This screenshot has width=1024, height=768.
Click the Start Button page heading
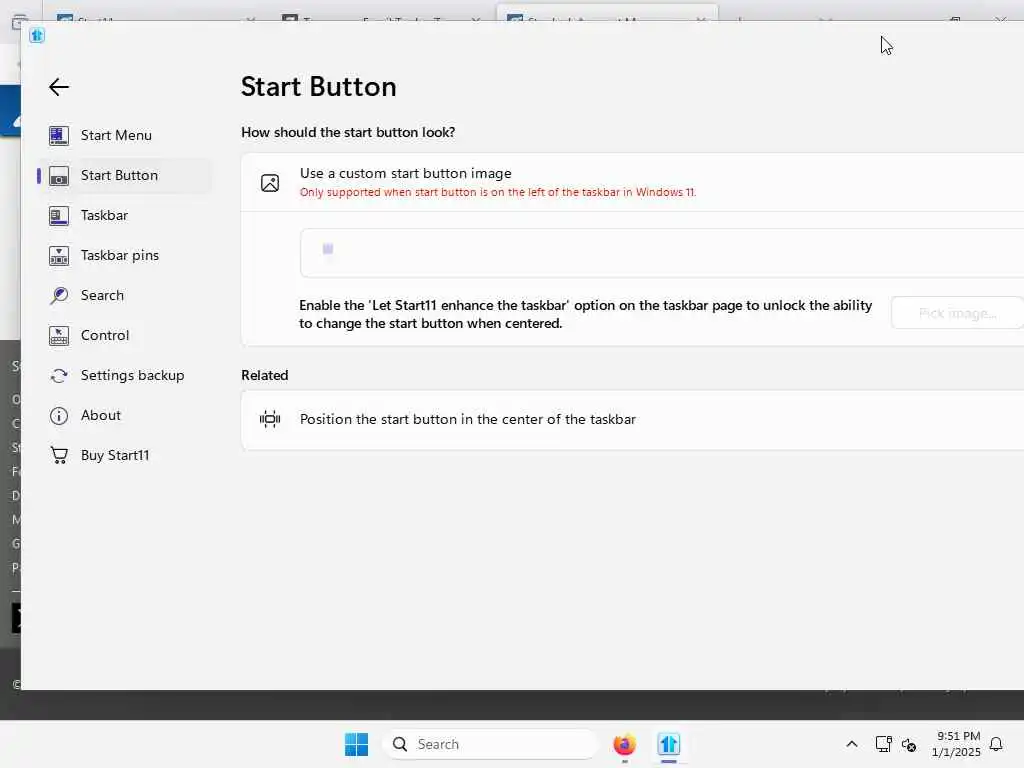point(319,87)
